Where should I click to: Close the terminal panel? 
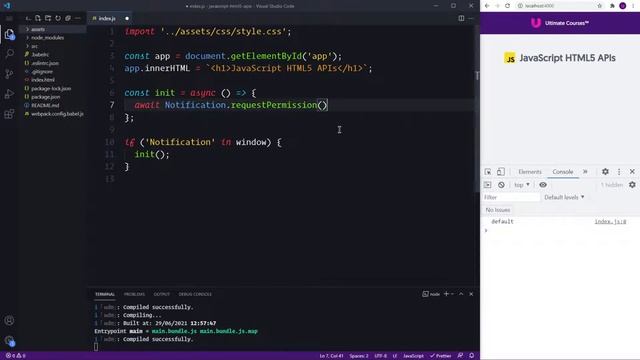471,294
